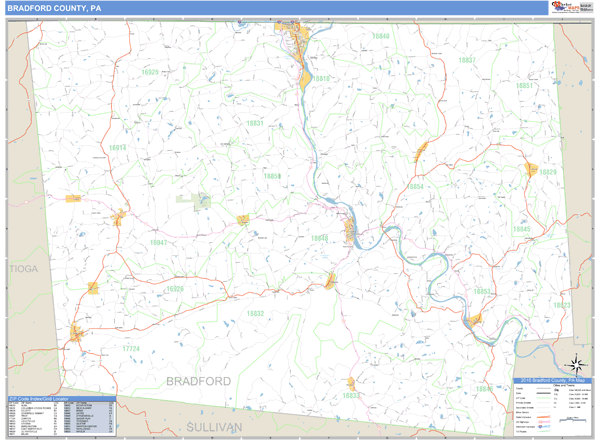Click the TIOGA county label

(24, 269)
